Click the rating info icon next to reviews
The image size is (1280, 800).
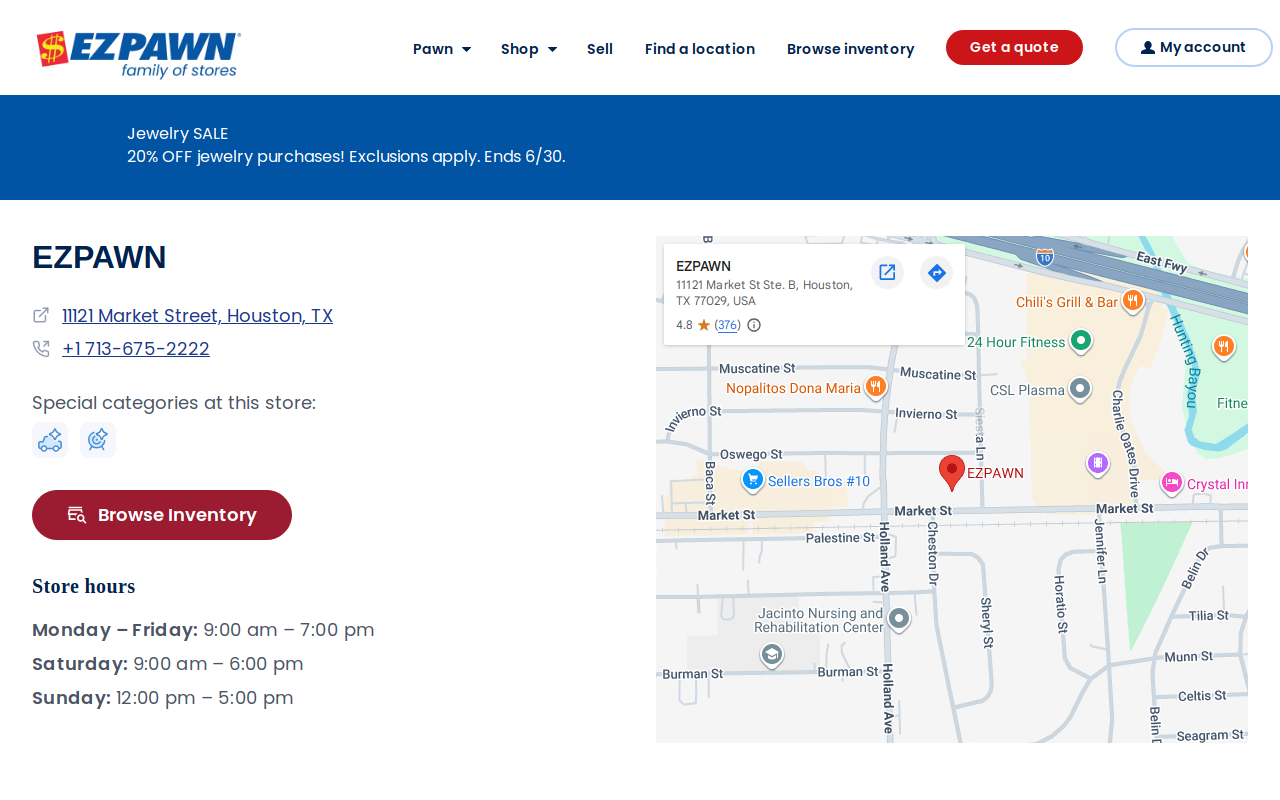tap(754, 325)
